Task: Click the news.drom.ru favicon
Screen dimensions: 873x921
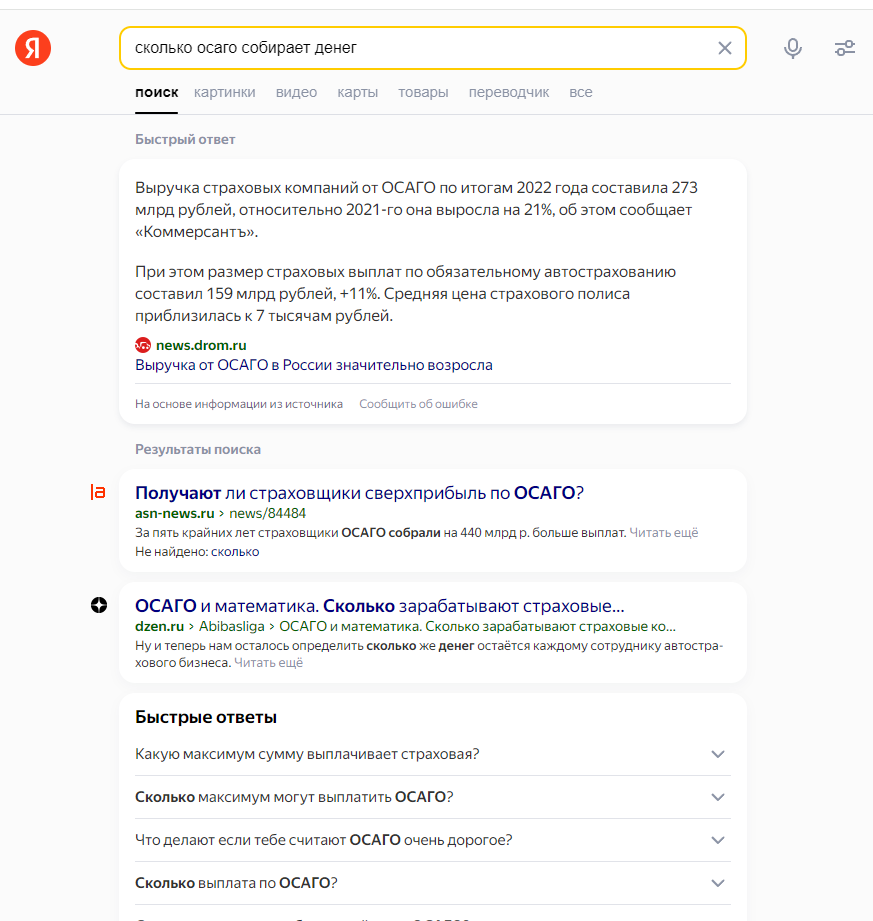Action: 143,345
